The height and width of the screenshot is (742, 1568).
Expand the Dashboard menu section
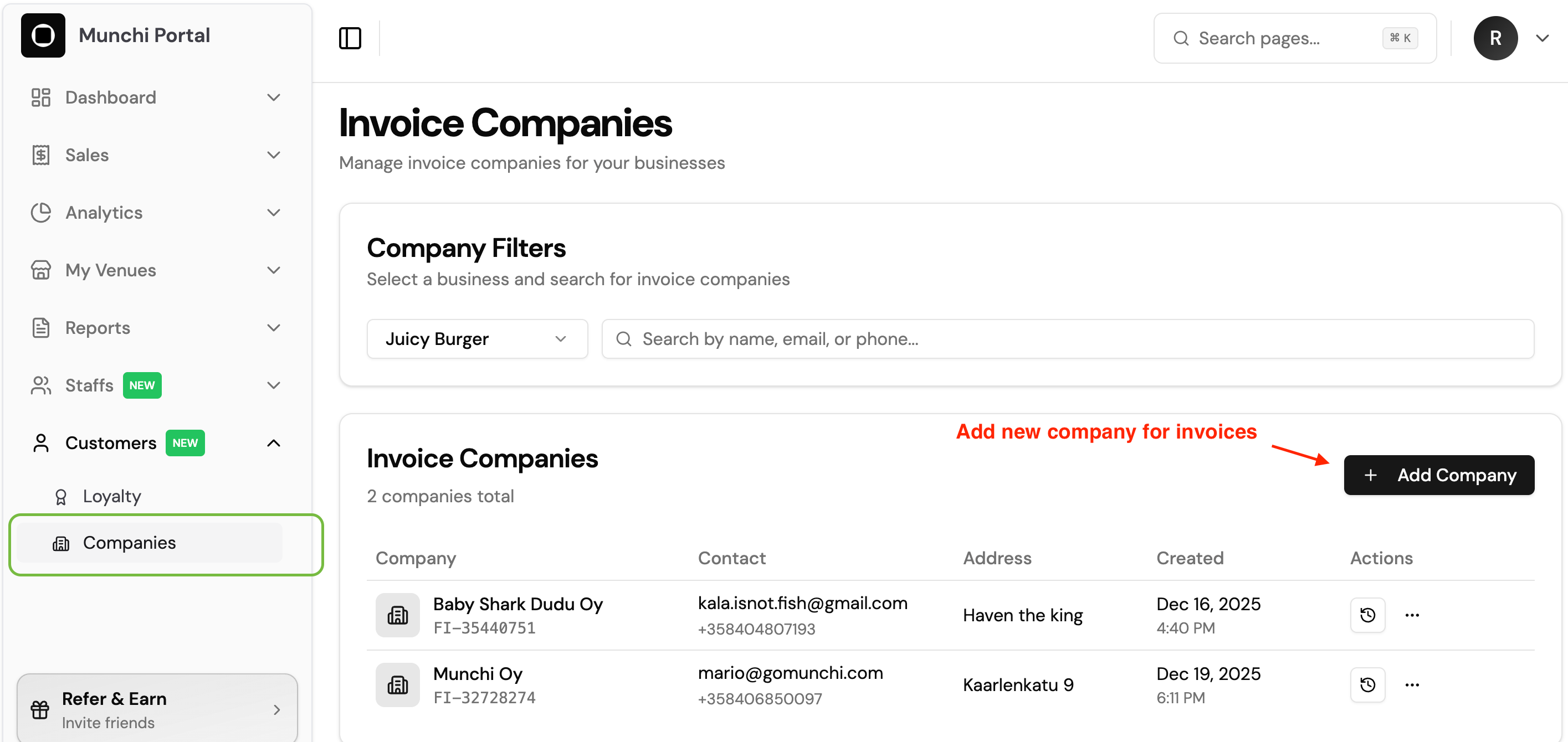[156, 97]
